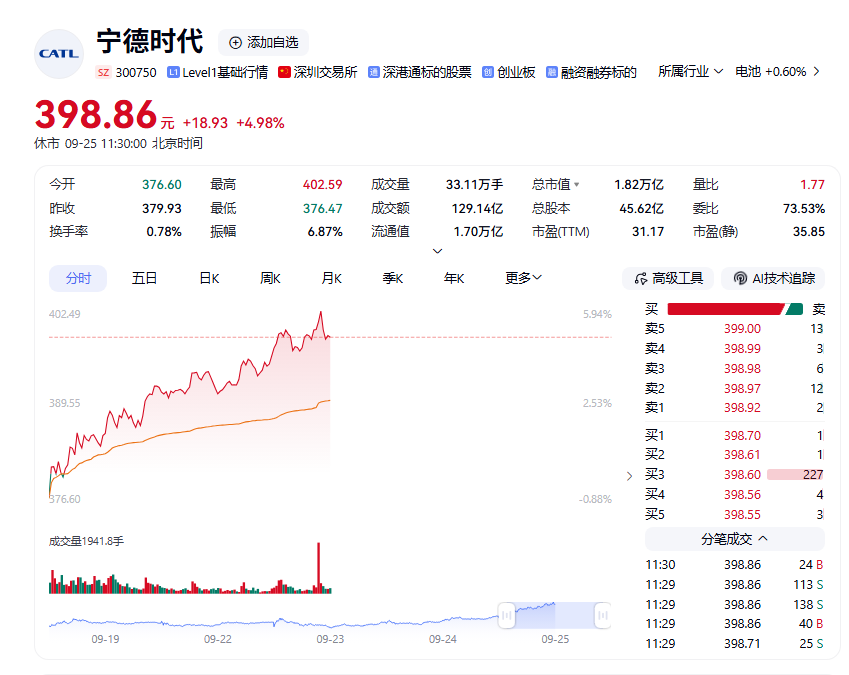This screenshot has height=675, width=849.
Task: Click the 买4 order row at 398.56
Action: pos(734,495)
